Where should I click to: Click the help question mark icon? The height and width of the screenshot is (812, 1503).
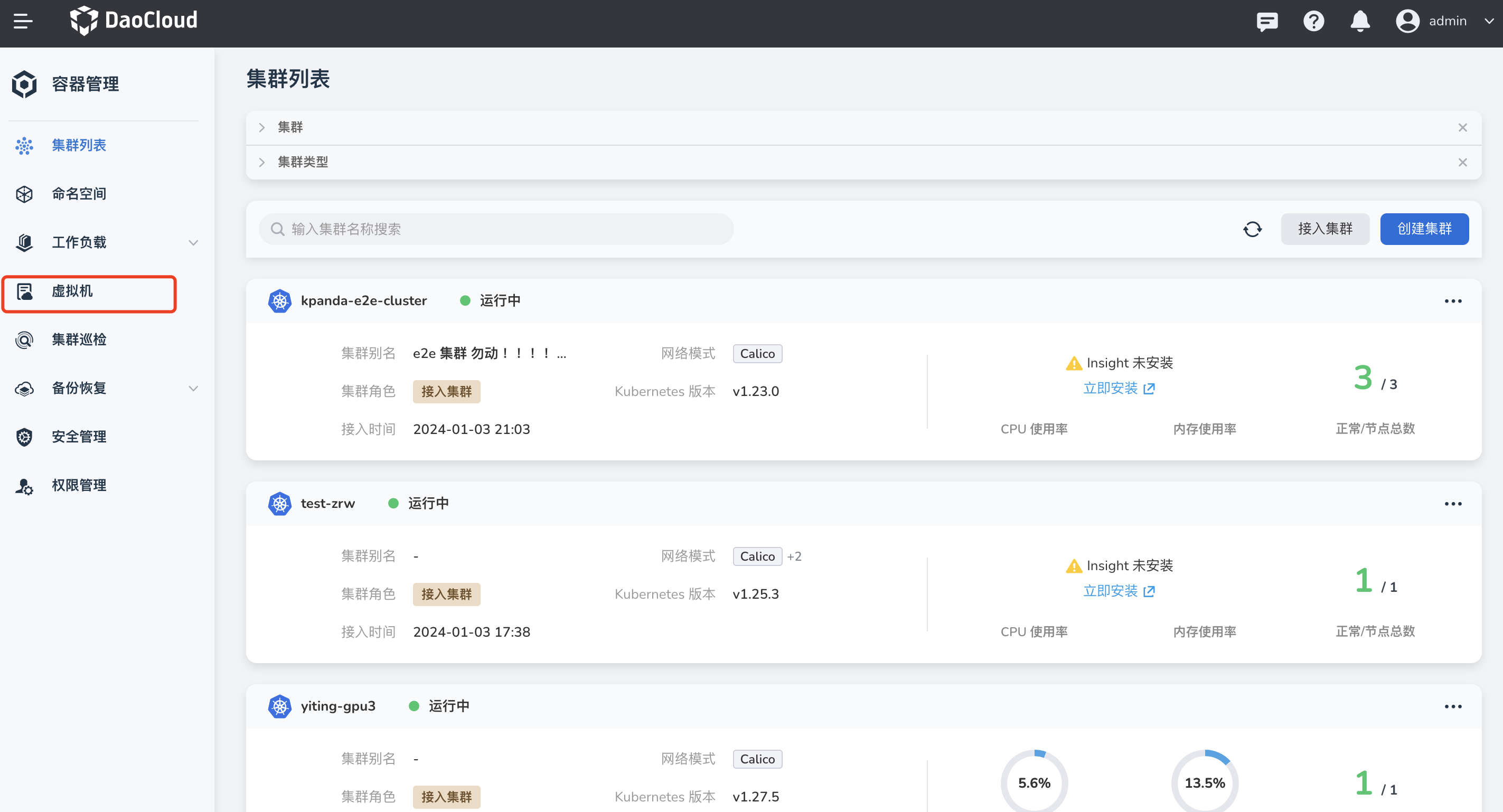[1313, 22]
